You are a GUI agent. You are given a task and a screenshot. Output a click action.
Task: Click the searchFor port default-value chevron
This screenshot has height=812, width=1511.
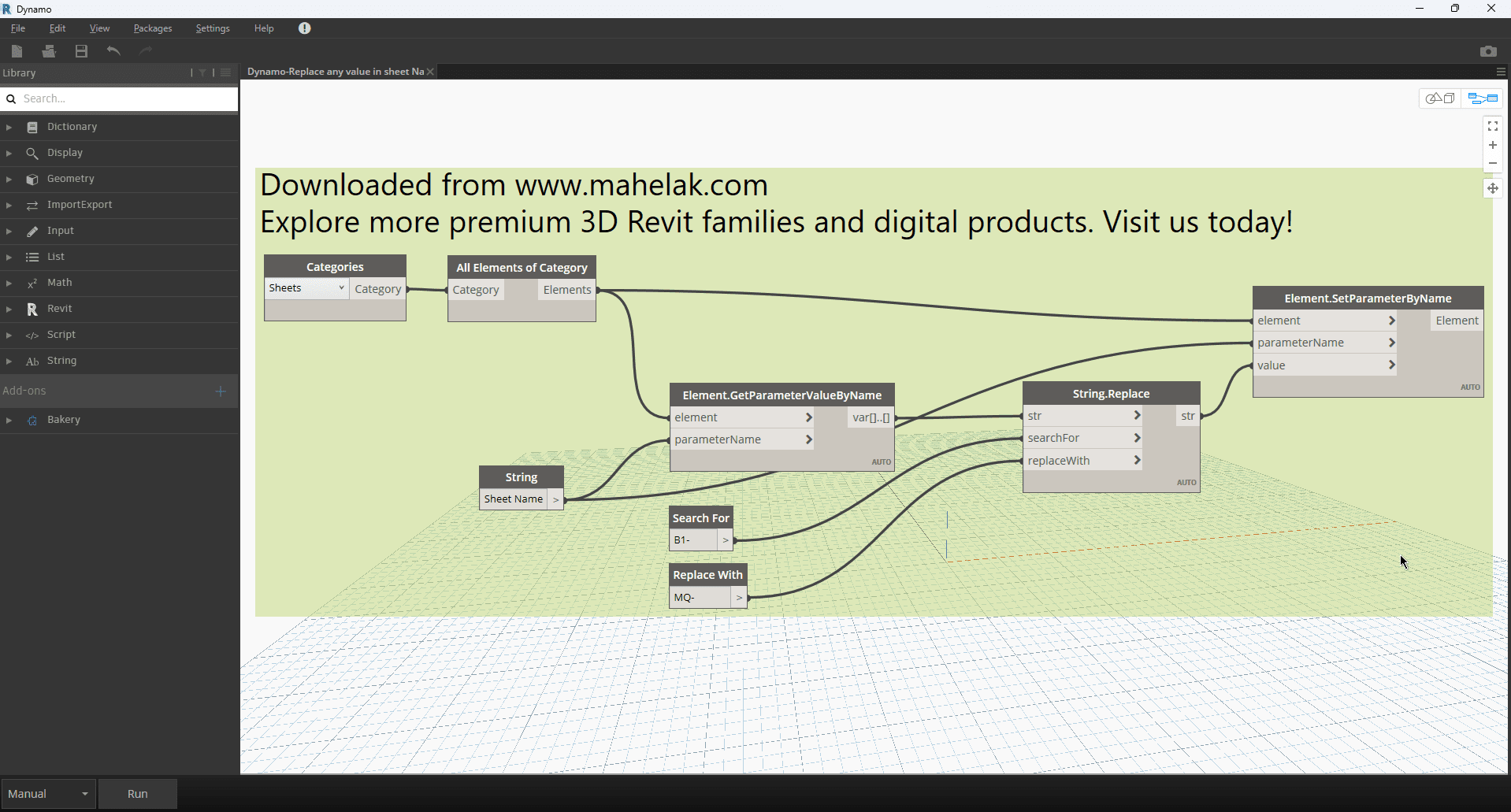[x=1137, y=438]
